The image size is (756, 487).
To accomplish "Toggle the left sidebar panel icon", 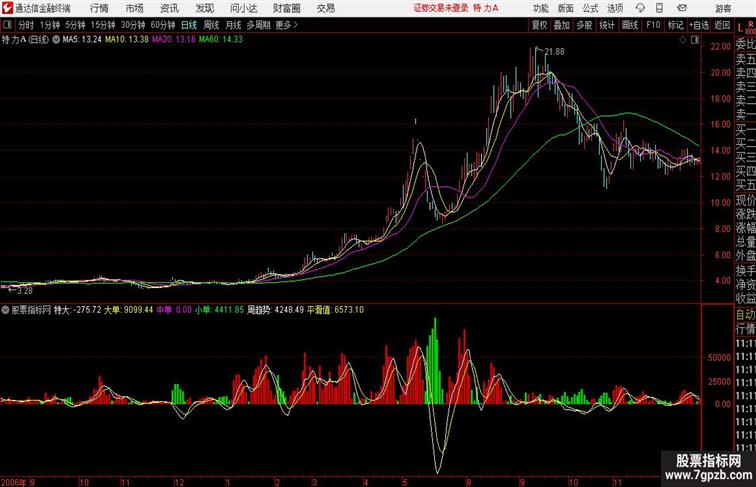I will [x=7, y=25].
